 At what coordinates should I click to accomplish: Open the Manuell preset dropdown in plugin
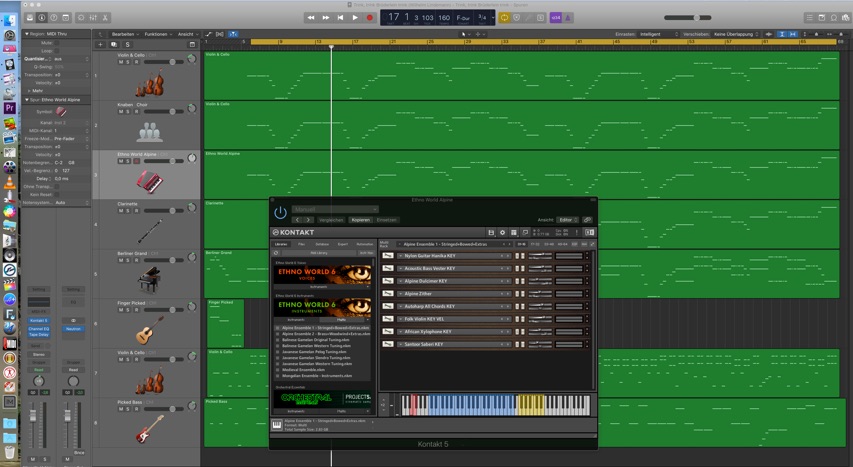click(x=334, y=210)
